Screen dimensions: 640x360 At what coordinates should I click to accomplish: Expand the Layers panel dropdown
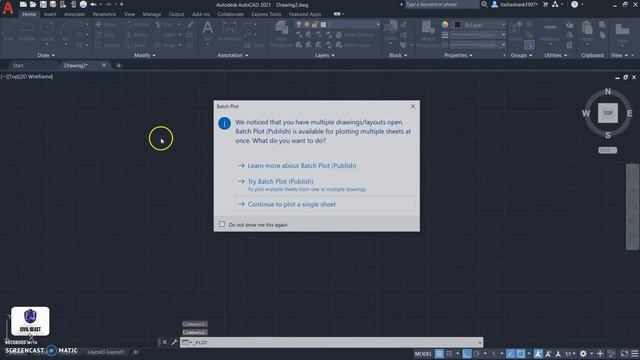[x=324, y=55]
